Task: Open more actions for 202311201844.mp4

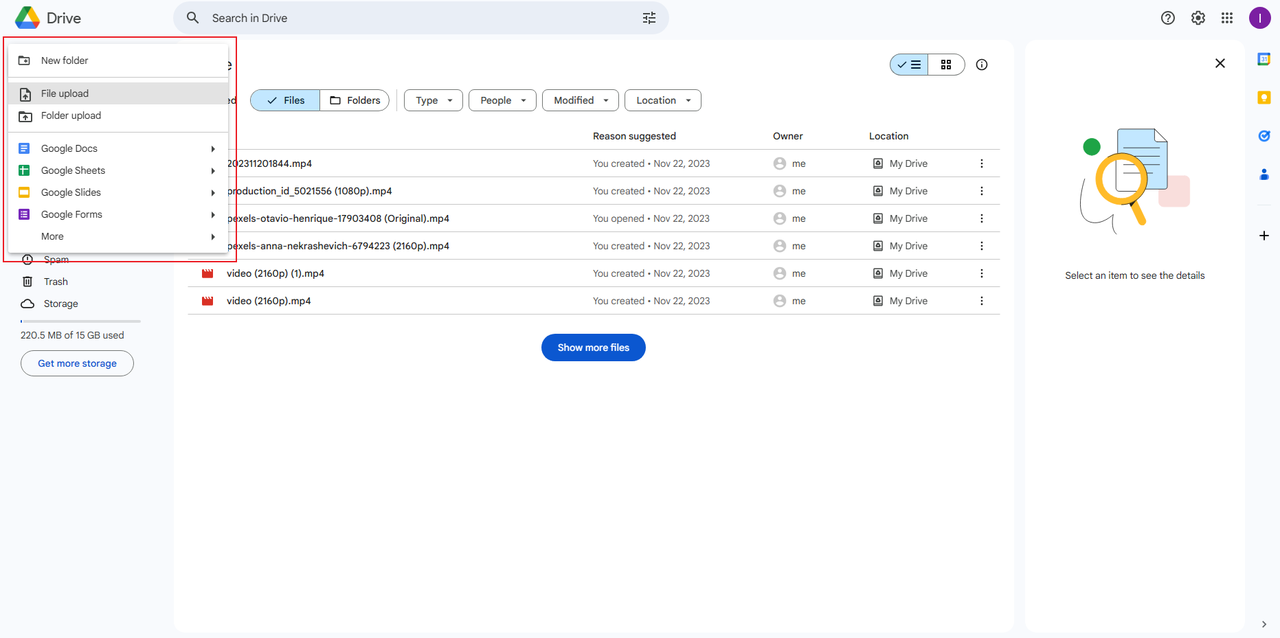Action: tap(982, 163)
